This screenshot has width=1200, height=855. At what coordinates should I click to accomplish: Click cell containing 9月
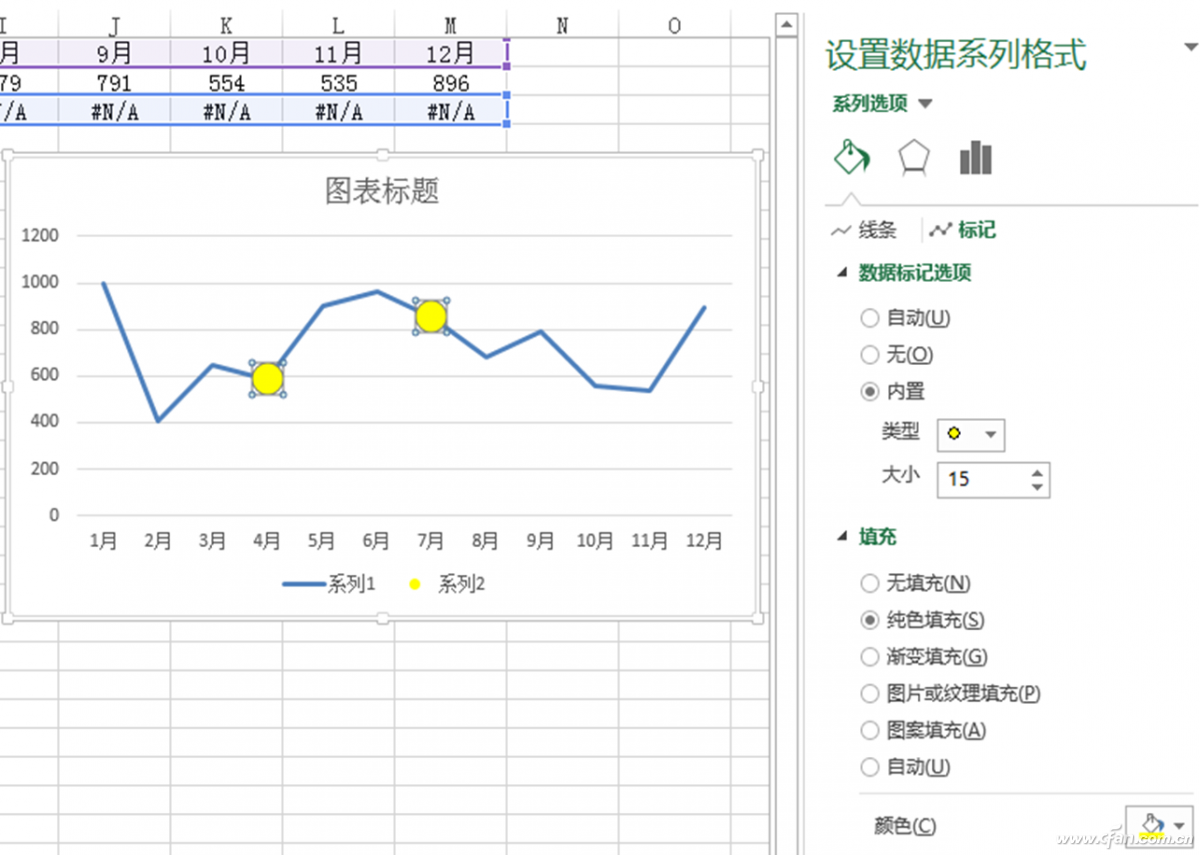[x=114, y=53]
